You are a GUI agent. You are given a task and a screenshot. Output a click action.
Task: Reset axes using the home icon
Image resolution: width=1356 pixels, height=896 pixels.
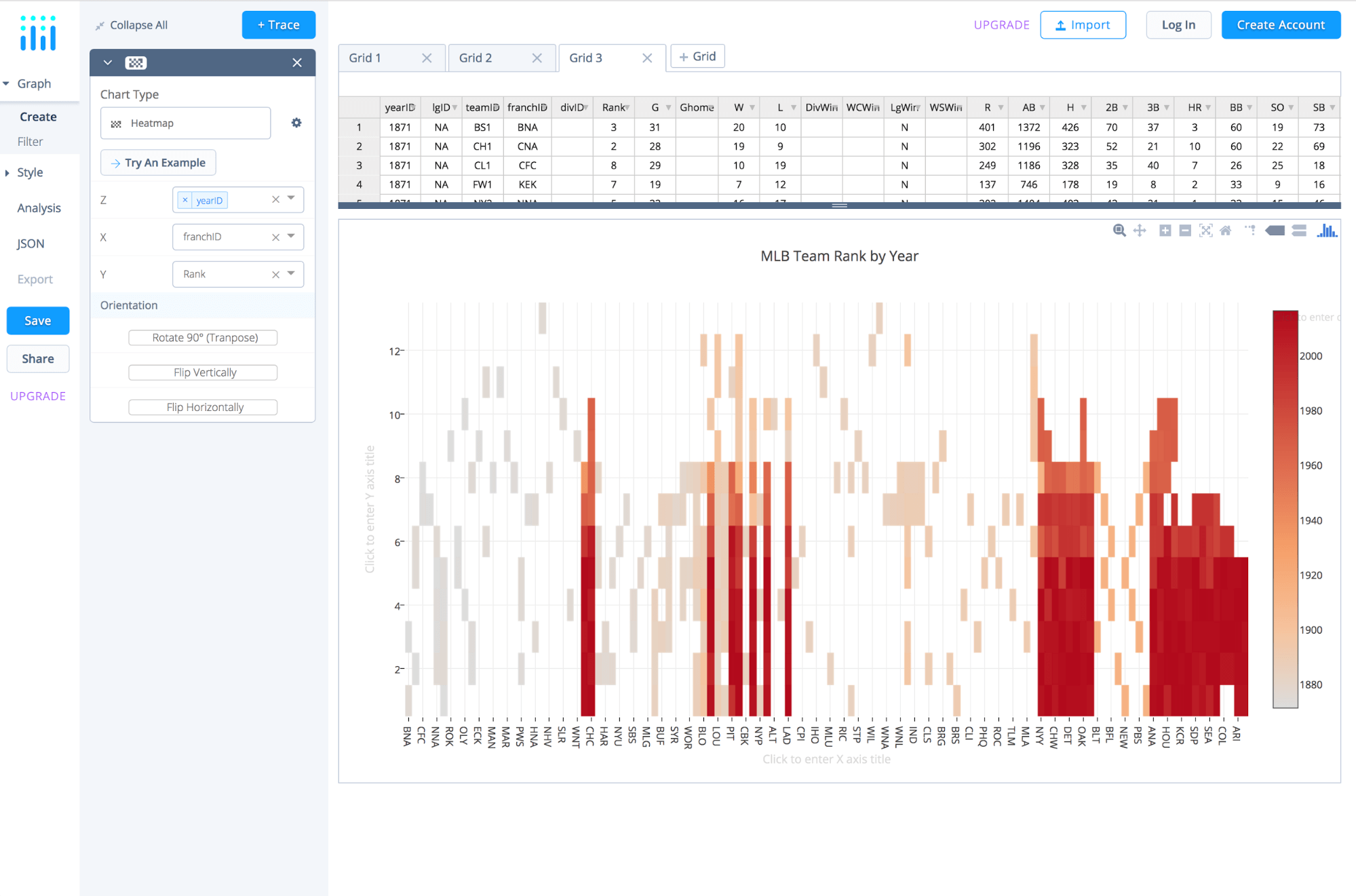click(x=1226, y=231)
